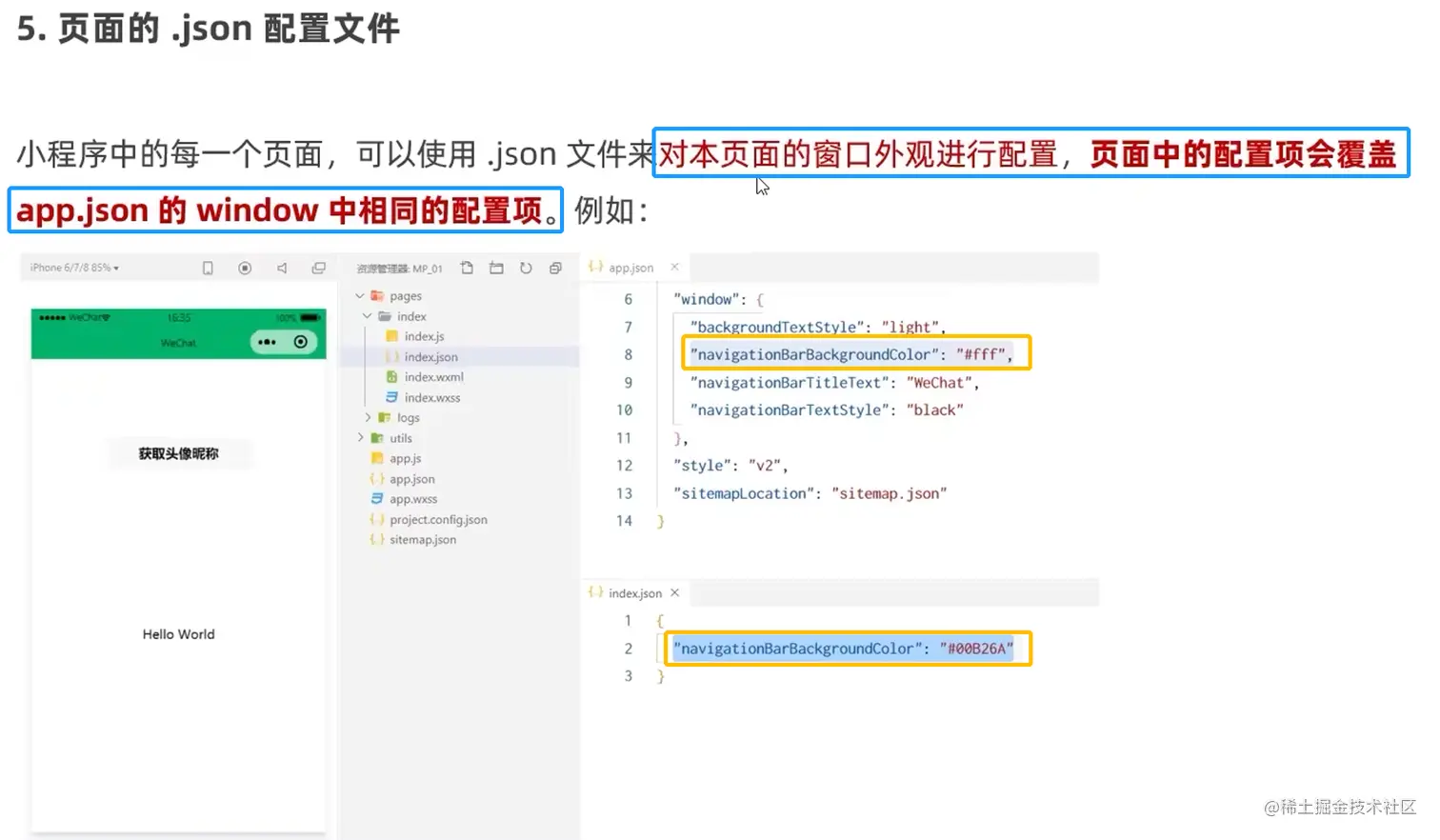Open sitemap.json in file tree
The image size is (1440, 840).
(422, 540)
